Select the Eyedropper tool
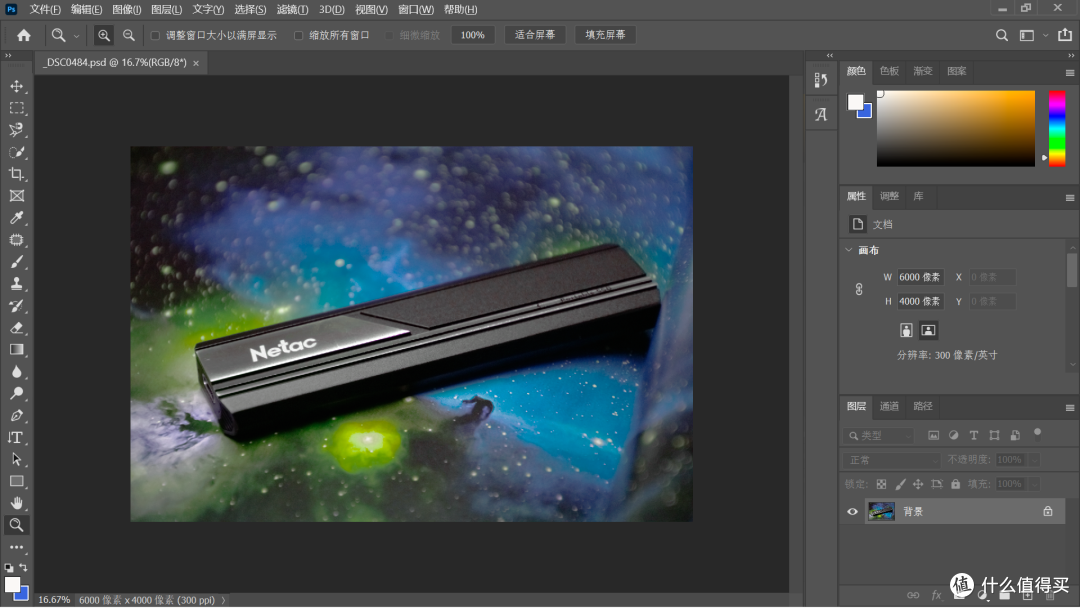Image resolution: width=1080 pixels, height=608 pixels. pos(17,218)
